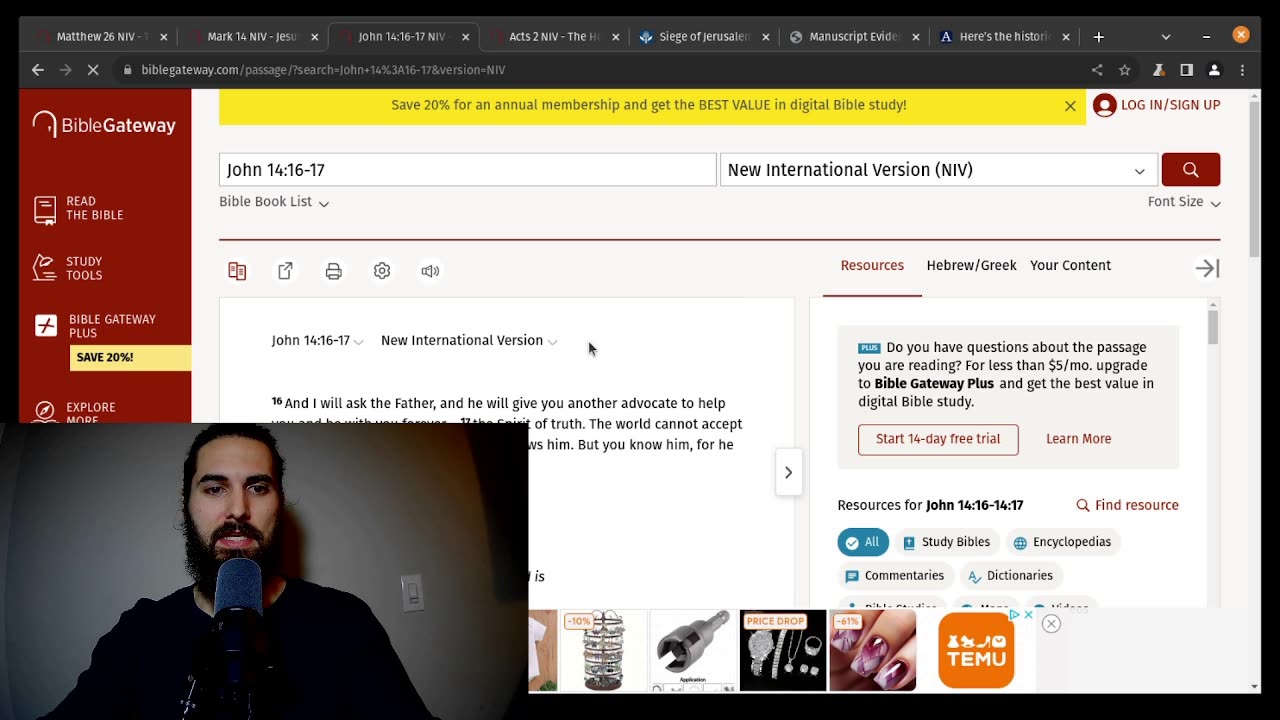The width and height of the screenshot is (1280, 720).
Task: Click the passage search input field
Action: [468, 170]
